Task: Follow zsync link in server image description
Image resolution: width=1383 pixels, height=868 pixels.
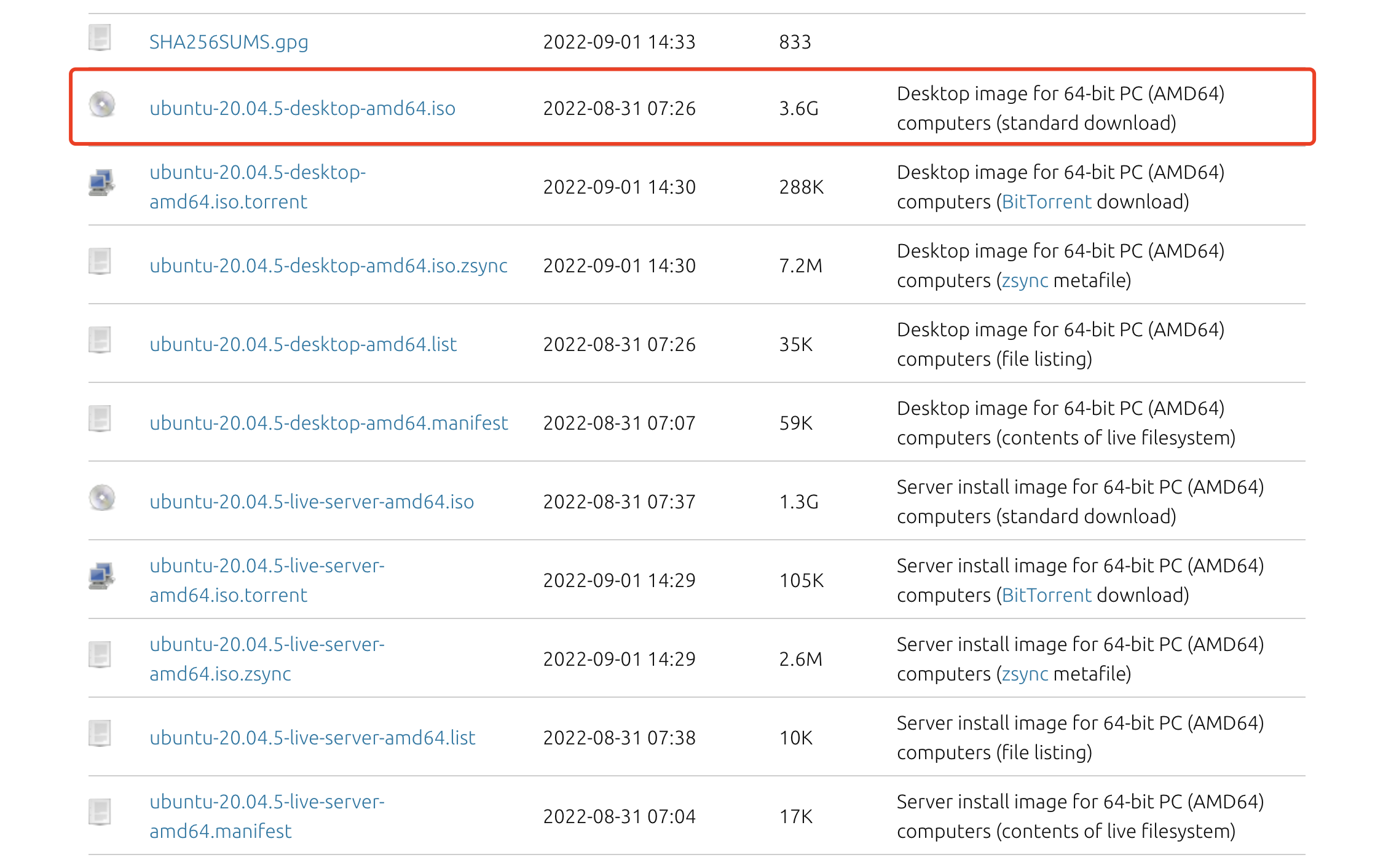Action: (x=1025, y=674)
